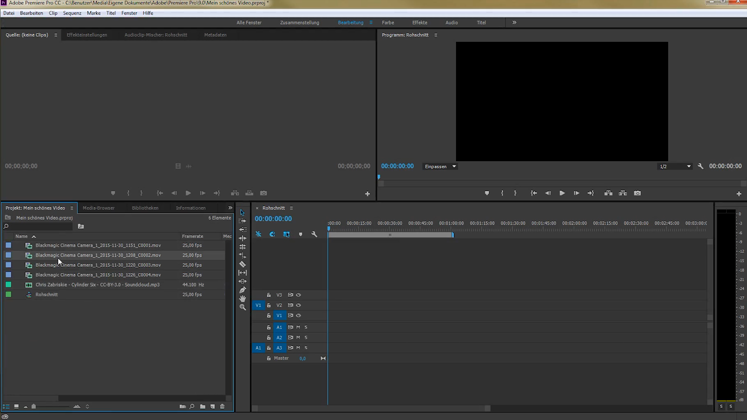Screen dimensions: 747x420
Task: Open 1/2 playback resolution dropdown
Action: tap(675, 167)
